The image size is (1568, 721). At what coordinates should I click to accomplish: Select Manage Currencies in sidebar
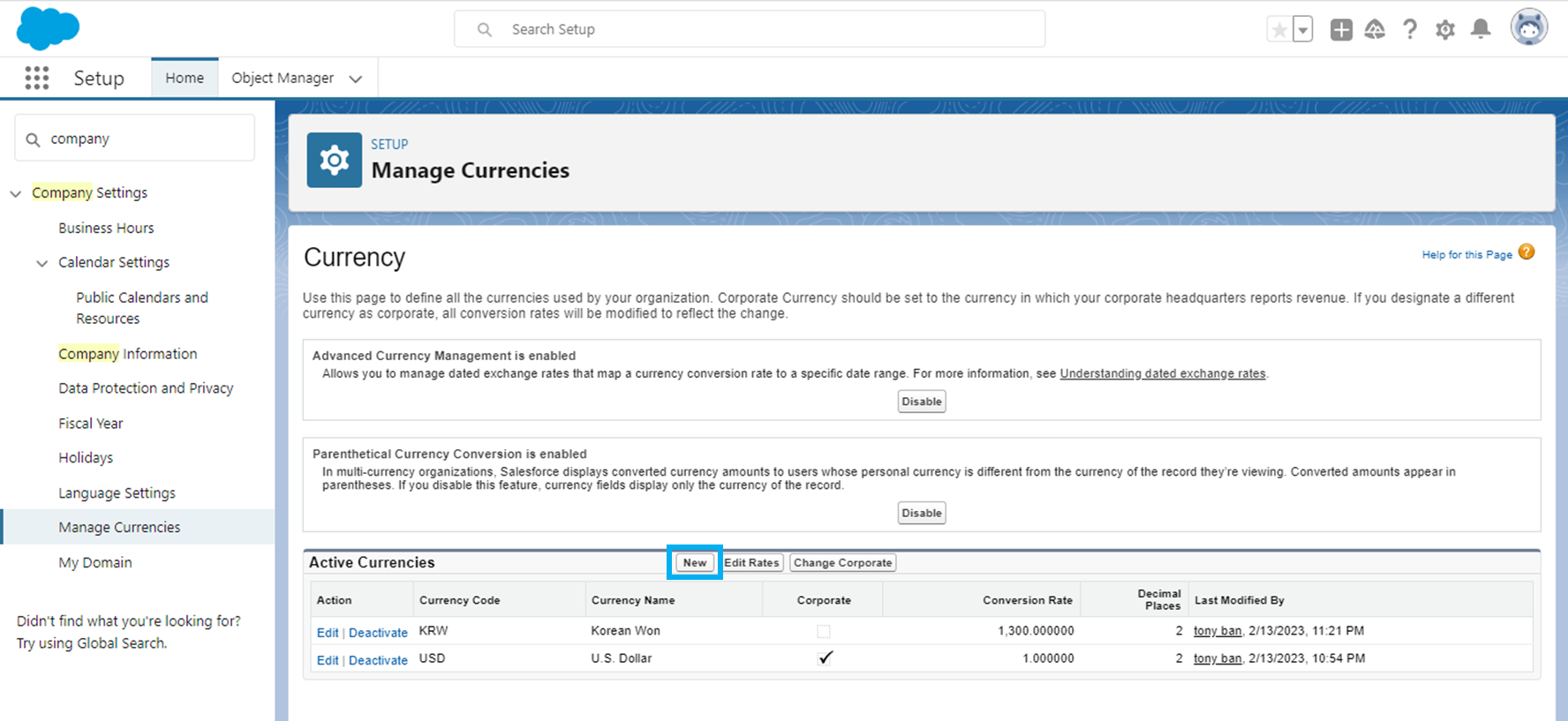pos(138,527)
